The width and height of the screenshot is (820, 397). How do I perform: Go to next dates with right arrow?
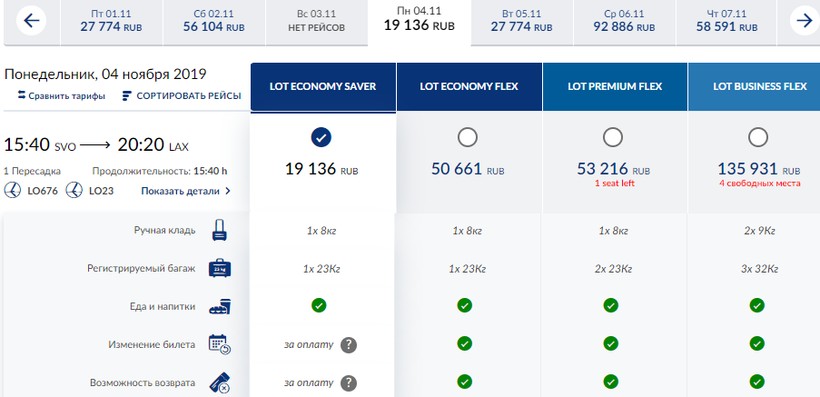[x=804, y=20]
